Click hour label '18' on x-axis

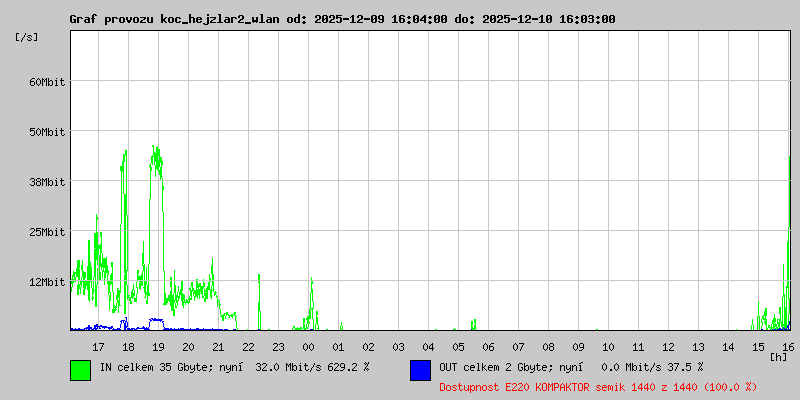(129, 347)
